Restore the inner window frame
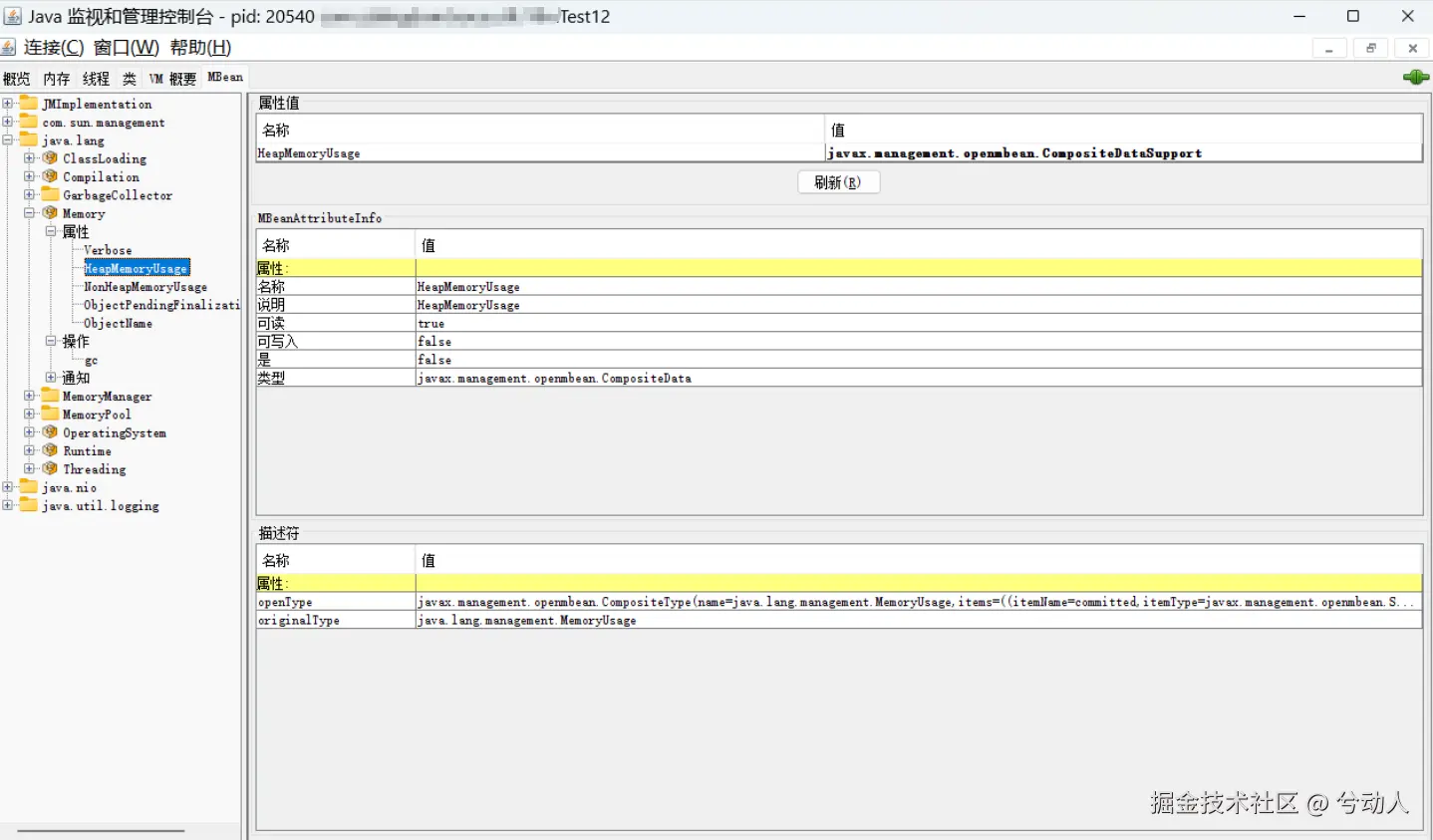The image size is (1433, 840). tap(1371, 48)
